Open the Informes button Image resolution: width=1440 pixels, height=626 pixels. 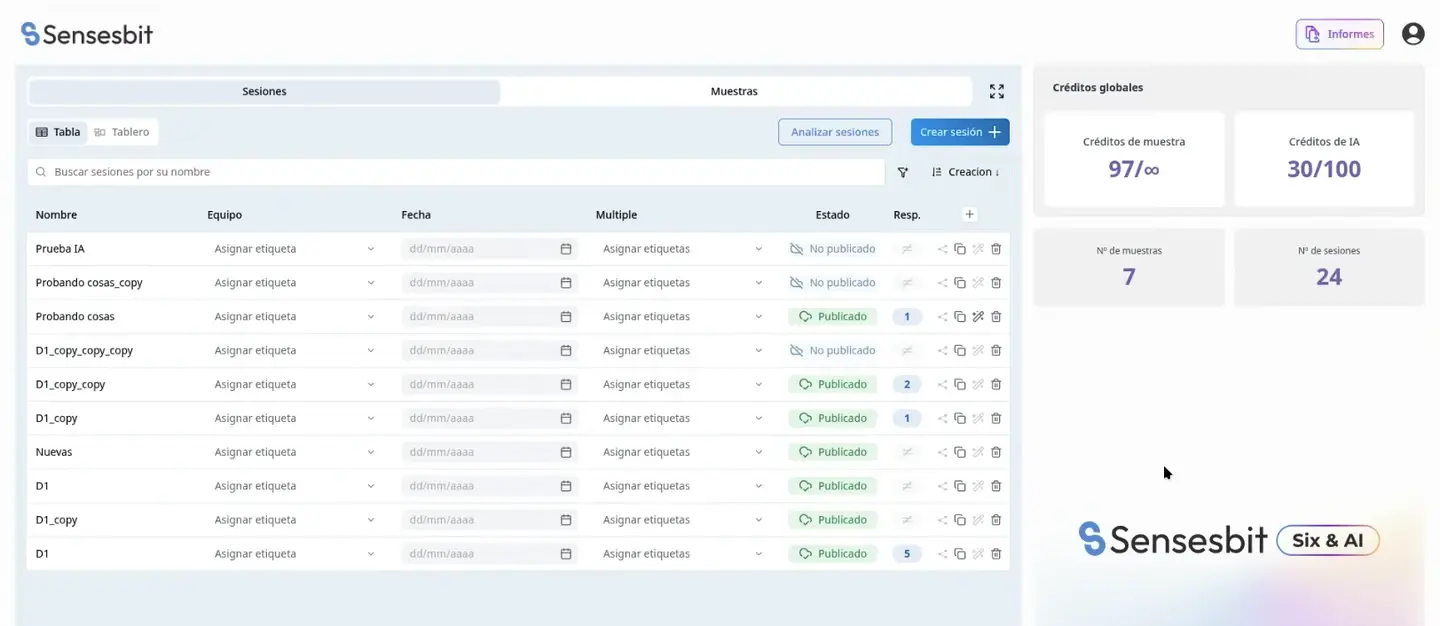[x=1340, y=34]
